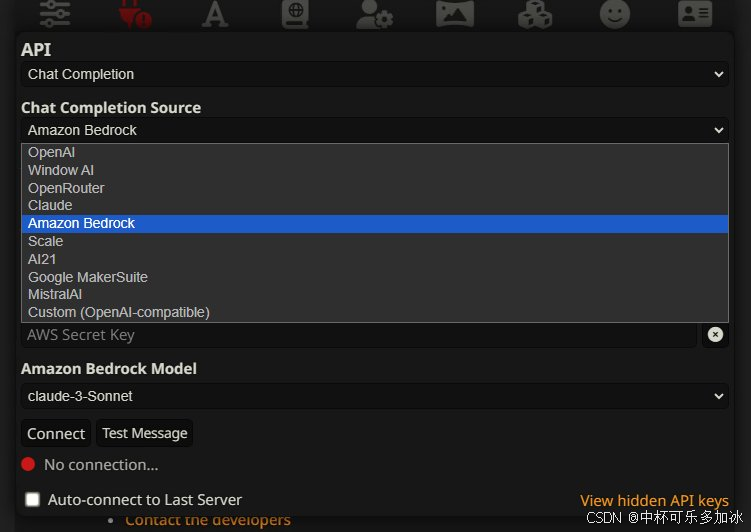The width and height of the screenshot is (751, 532).
Task: Select Custom (OpenAI-compatible) option
Action: (x=375, y=312)
